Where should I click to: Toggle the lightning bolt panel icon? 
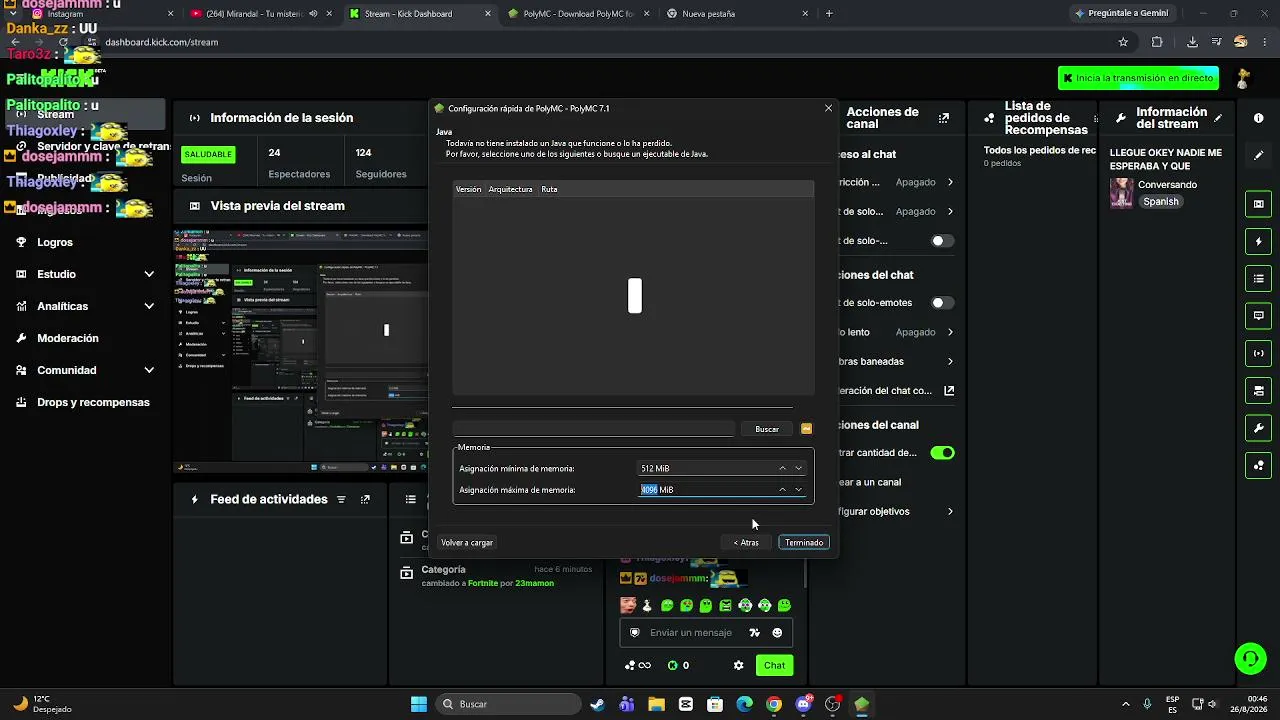[x=1259, y=242]
